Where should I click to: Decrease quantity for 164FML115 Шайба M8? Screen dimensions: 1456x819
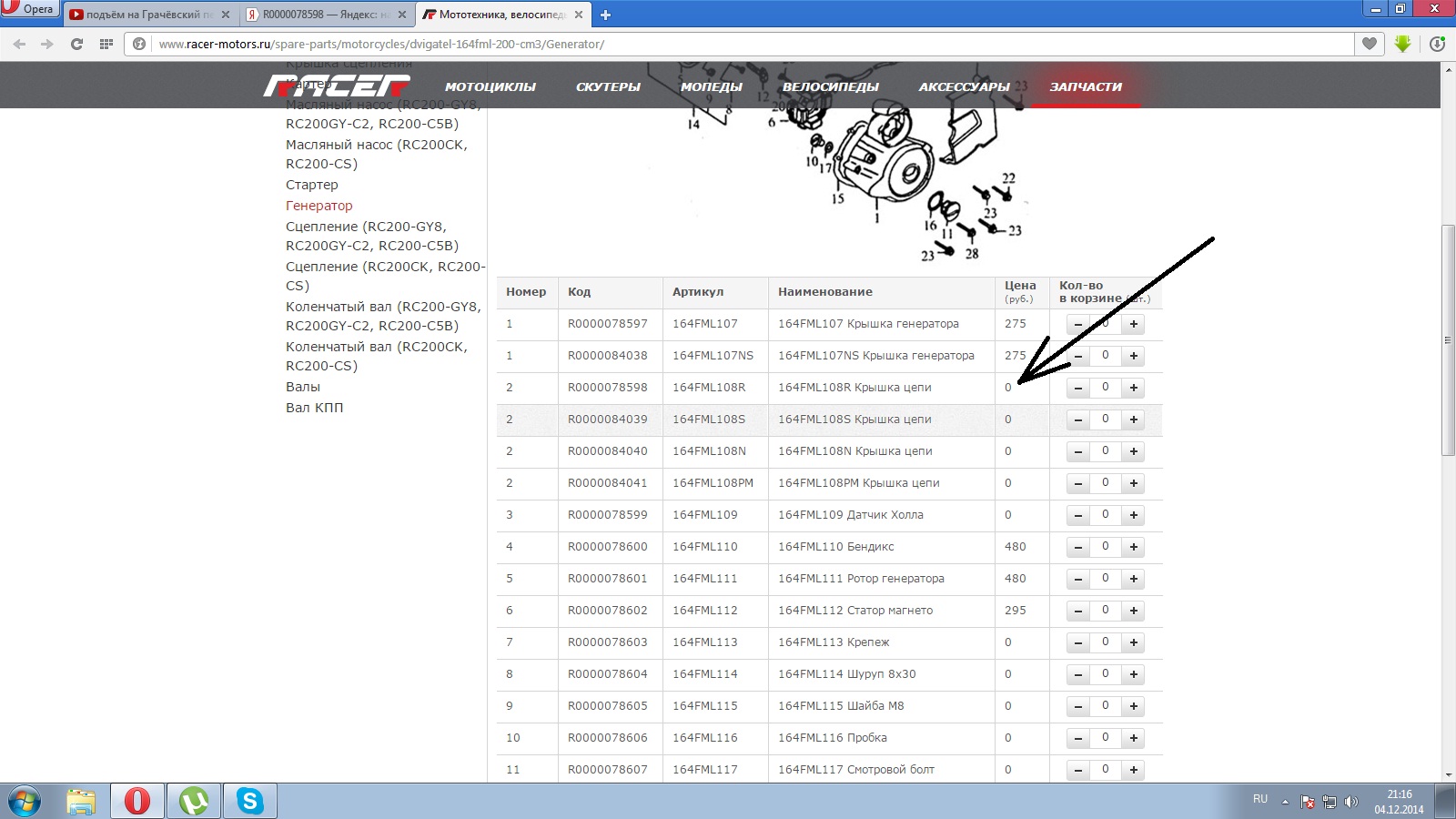coord(1078,706)
